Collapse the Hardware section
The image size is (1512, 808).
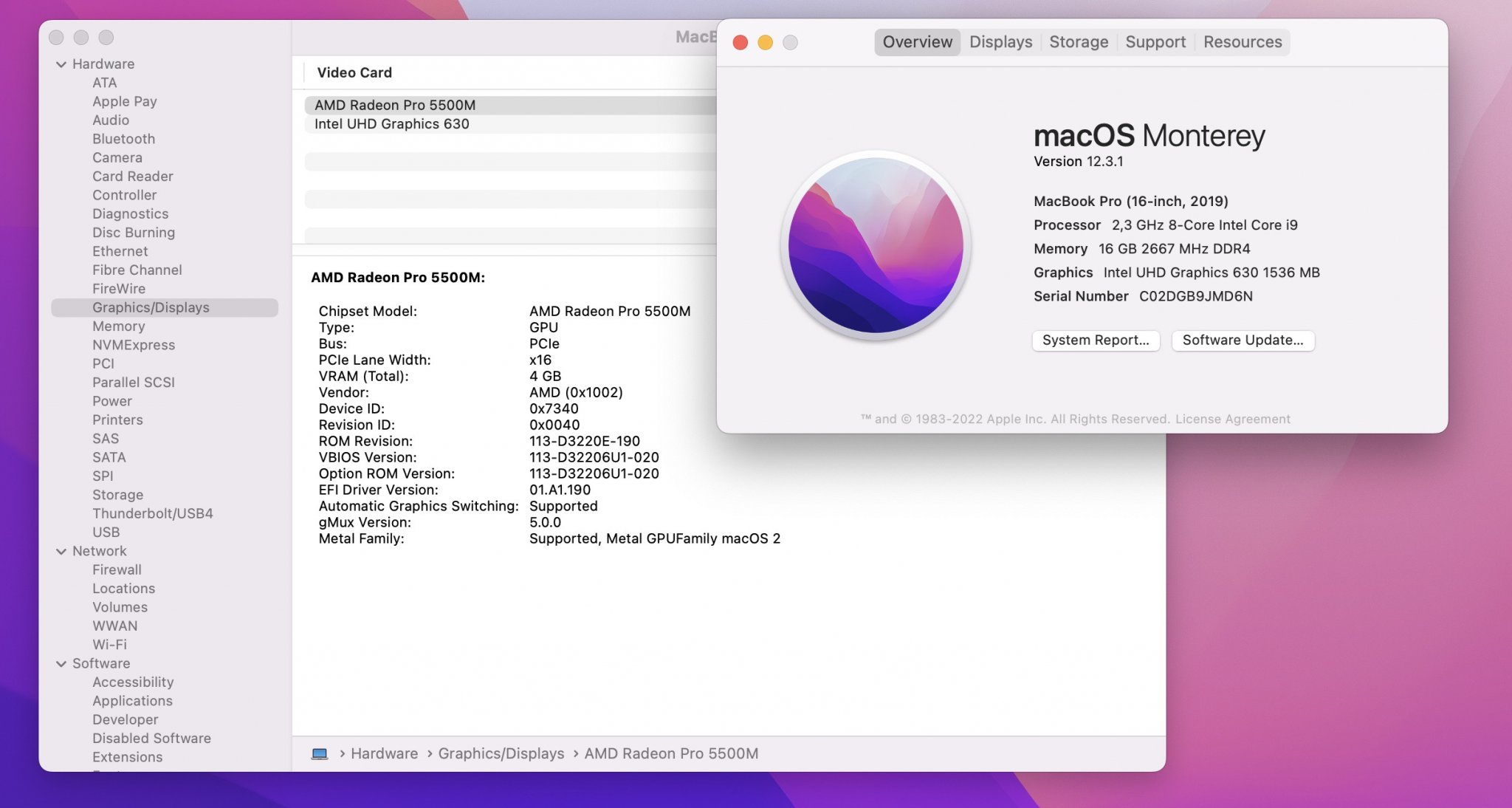point(61,64)
